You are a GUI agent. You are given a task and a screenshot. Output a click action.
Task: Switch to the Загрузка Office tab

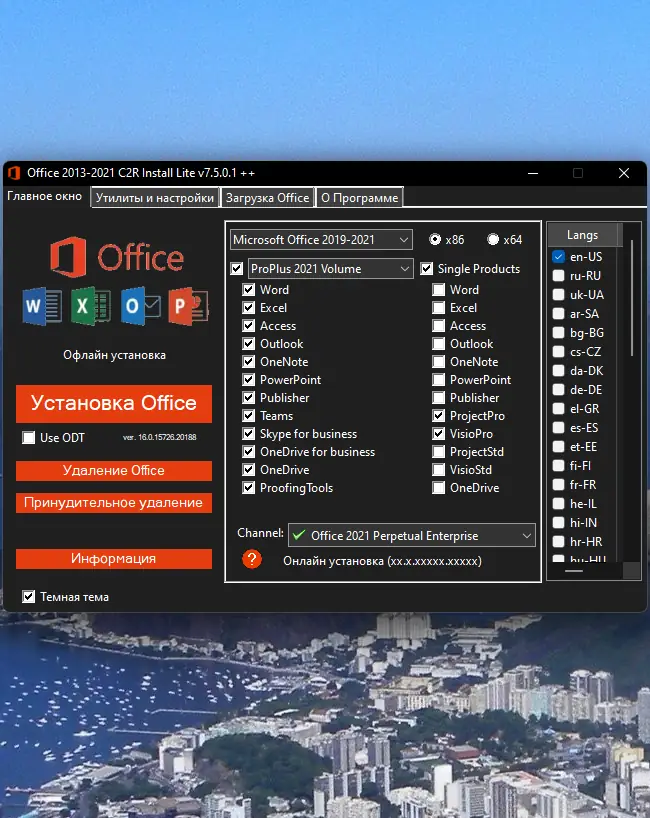[267, 198]
